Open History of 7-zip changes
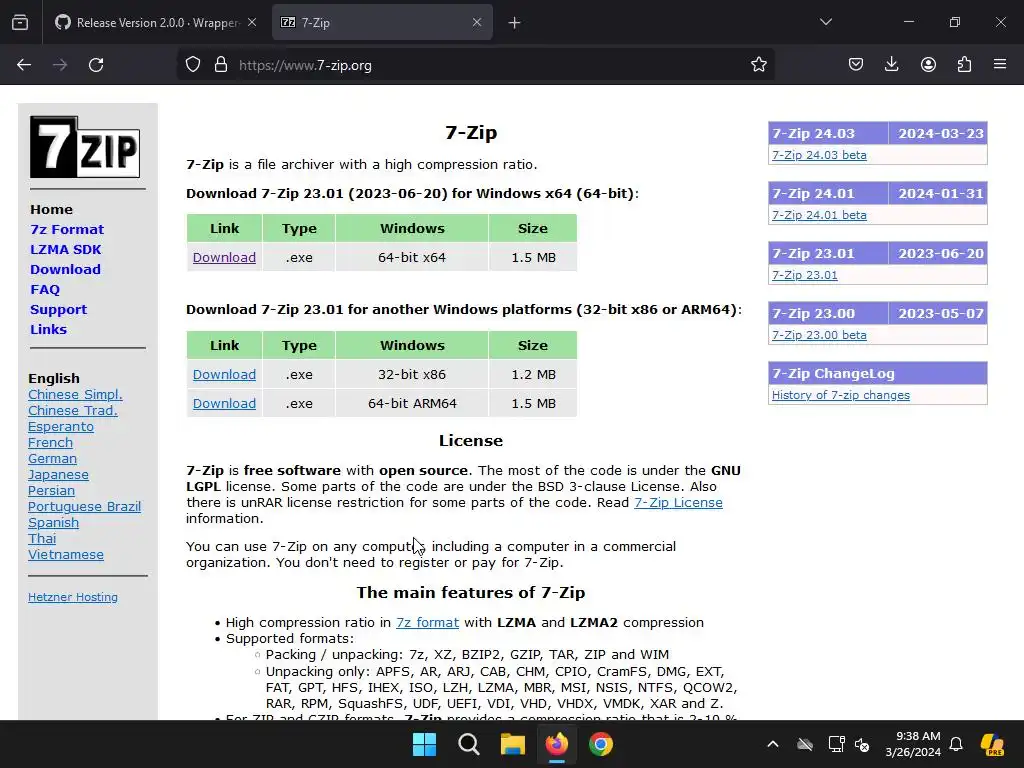The width and height of the screenshot is (1024, 768). coord(840,395)
